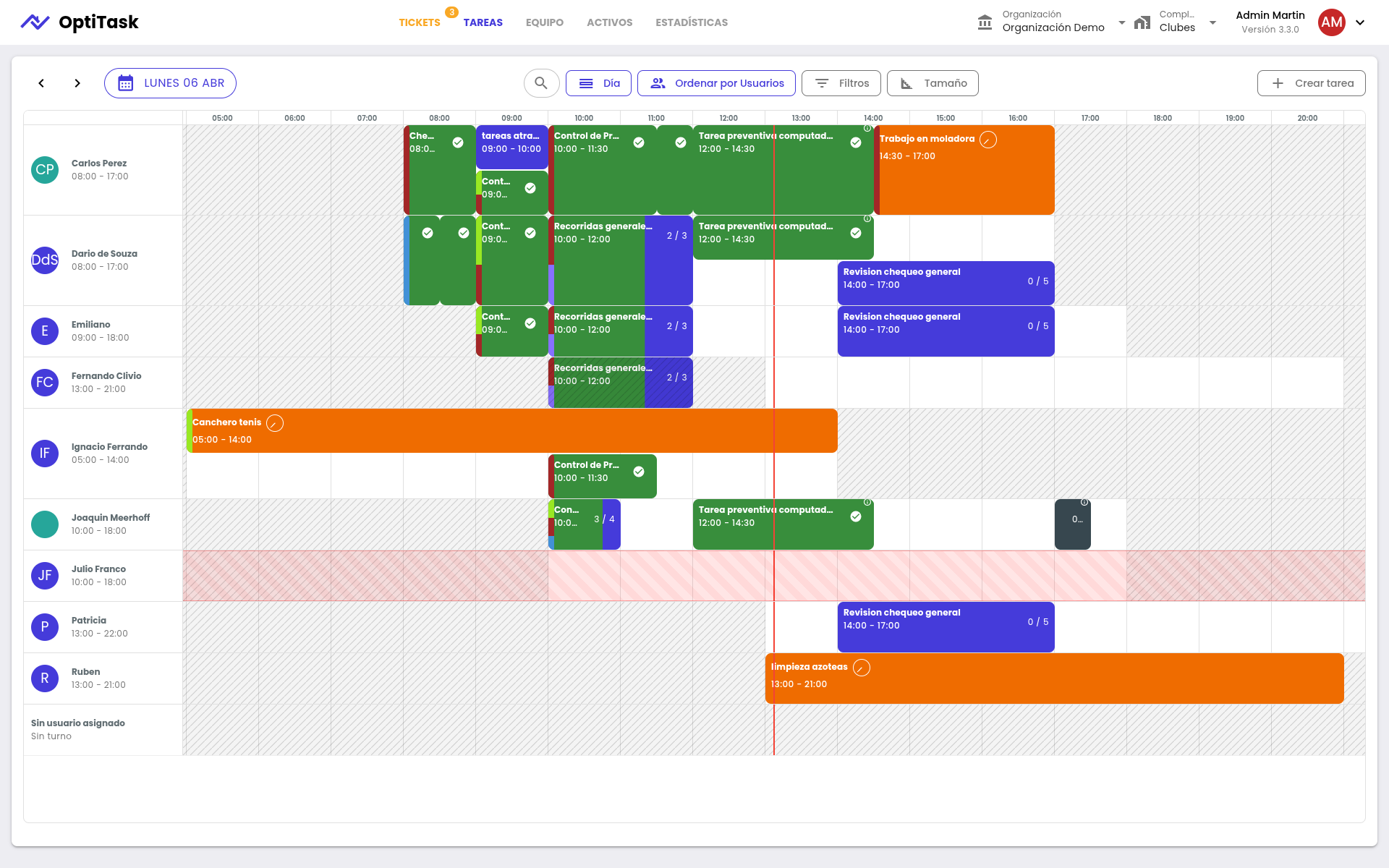Click the current time red line marker

tap(774, 440)
